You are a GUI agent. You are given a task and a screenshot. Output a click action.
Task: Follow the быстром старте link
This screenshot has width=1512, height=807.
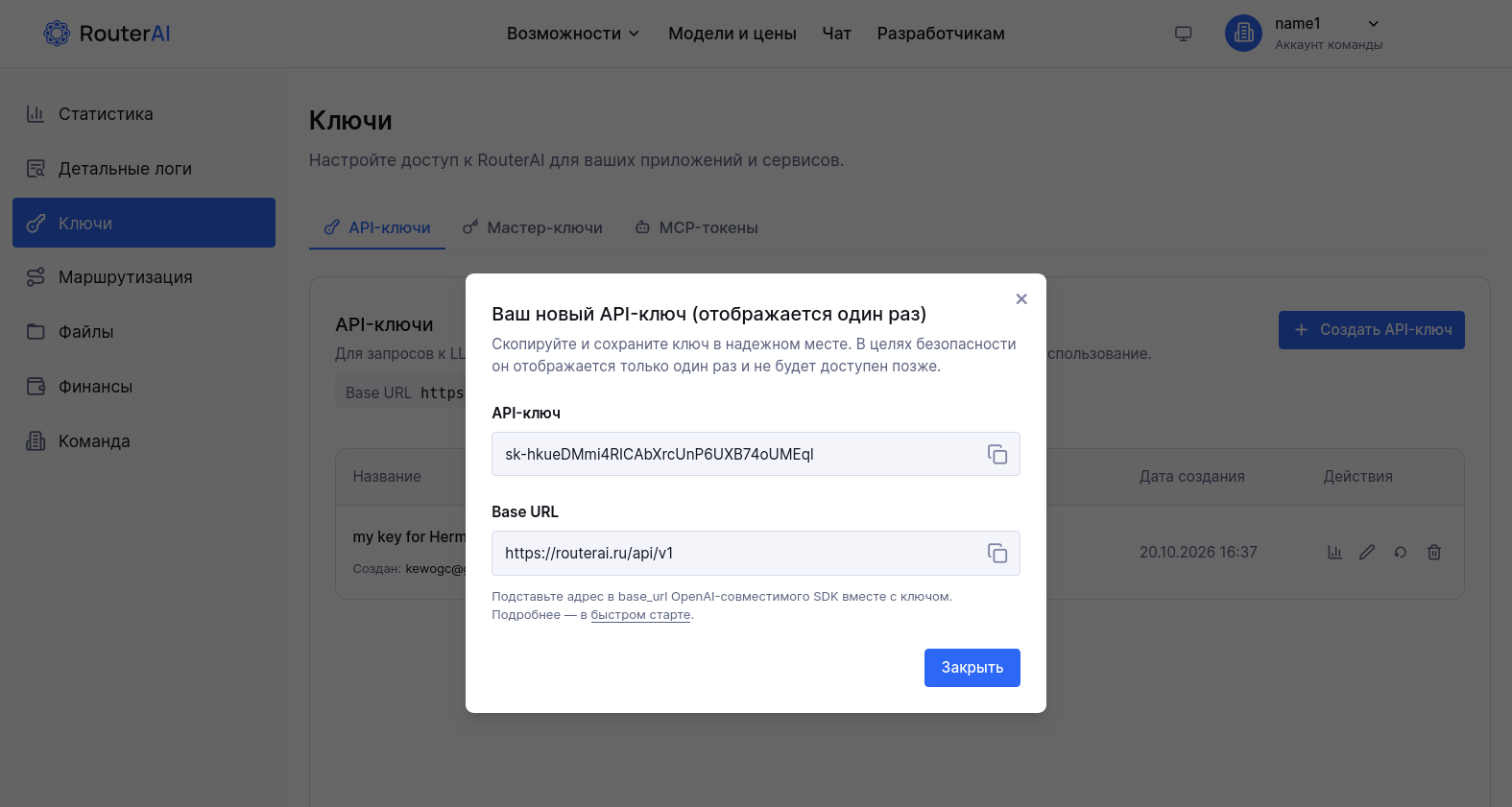point(640,615)
